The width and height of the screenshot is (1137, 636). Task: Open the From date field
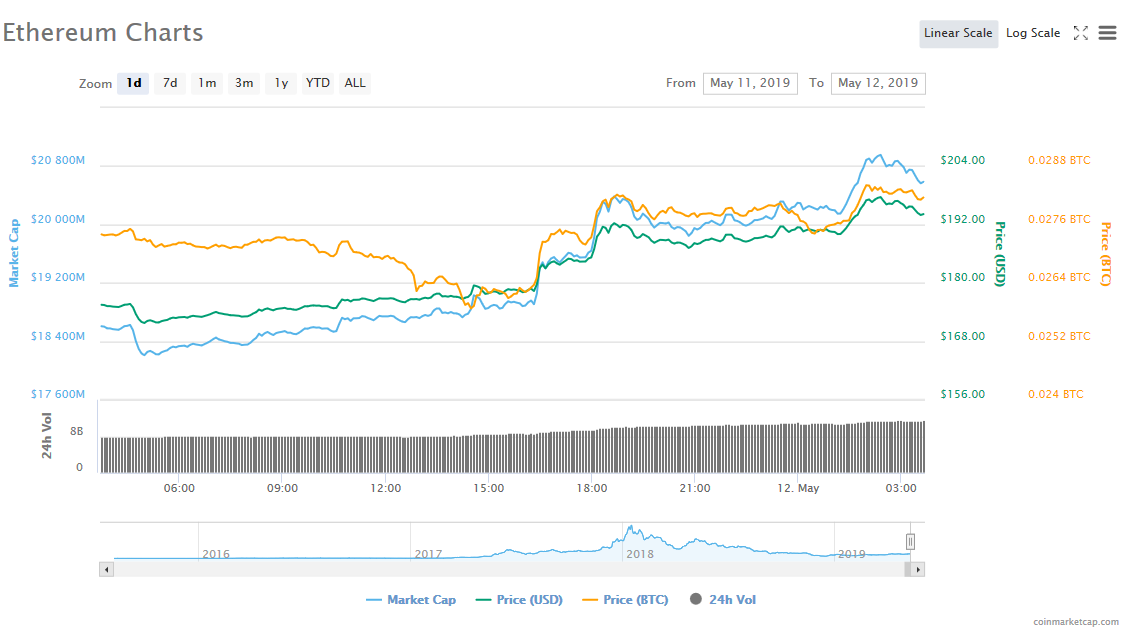(750, 83)
